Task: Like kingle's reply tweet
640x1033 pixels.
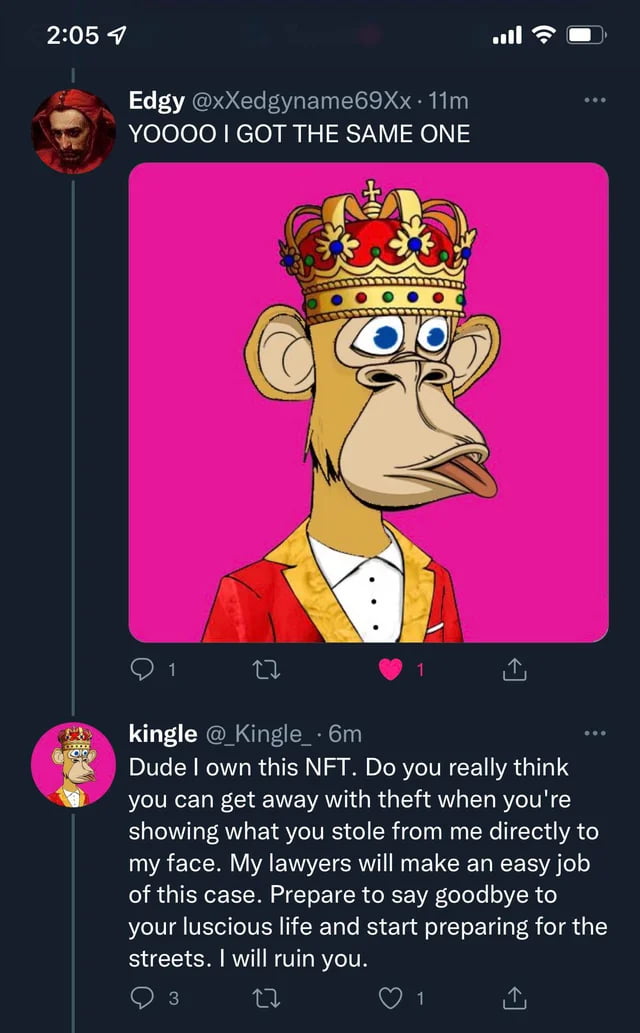Action: click(x=392, y=997)
